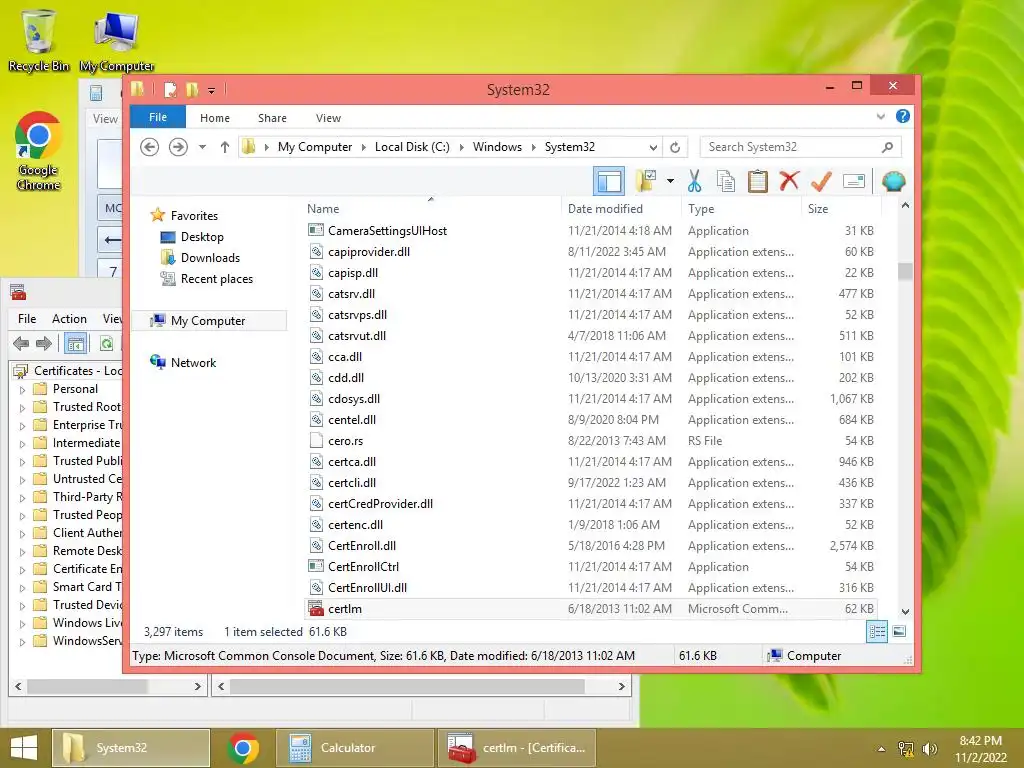Click the volume speaker tray icon
This screenshot has height=768, width=1024.
(930, 748)
